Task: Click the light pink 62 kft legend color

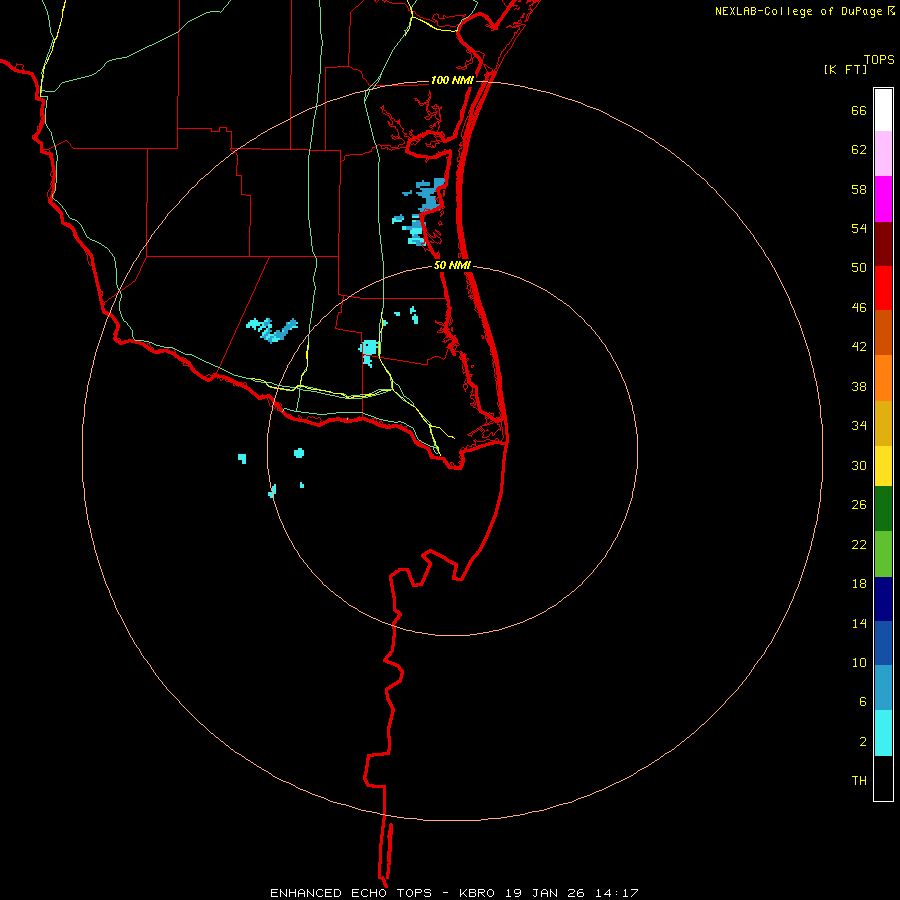Action: pos(883,153)
